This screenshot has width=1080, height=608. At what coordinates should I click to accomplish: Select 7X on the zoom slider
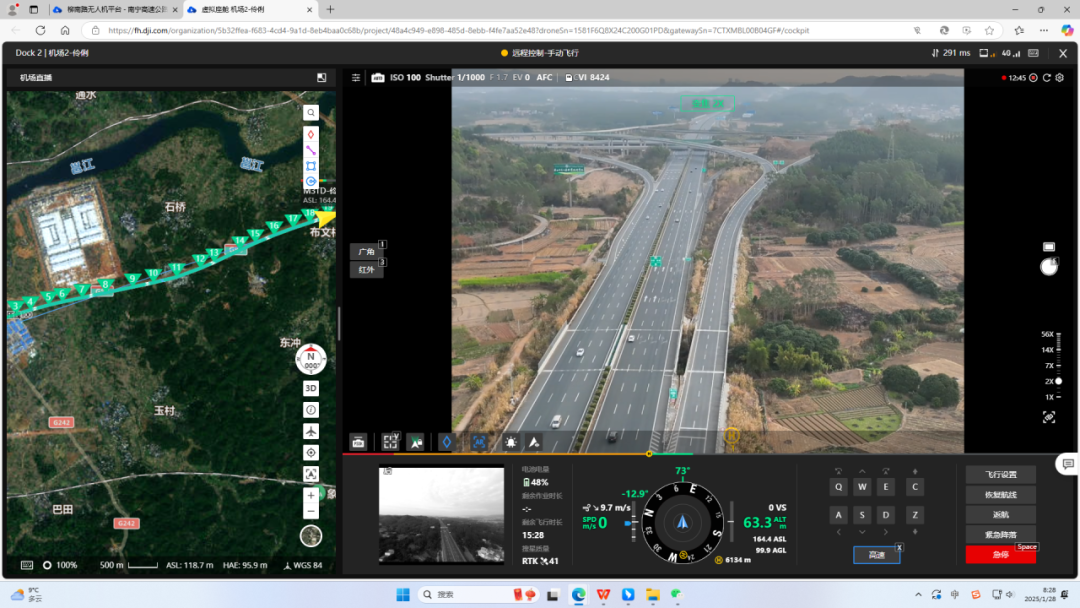click(x=1049, y=365)
